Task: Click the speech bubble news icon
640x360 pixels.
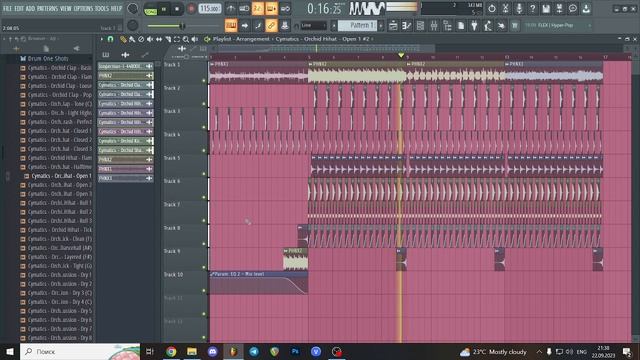Action: point(573,8)
